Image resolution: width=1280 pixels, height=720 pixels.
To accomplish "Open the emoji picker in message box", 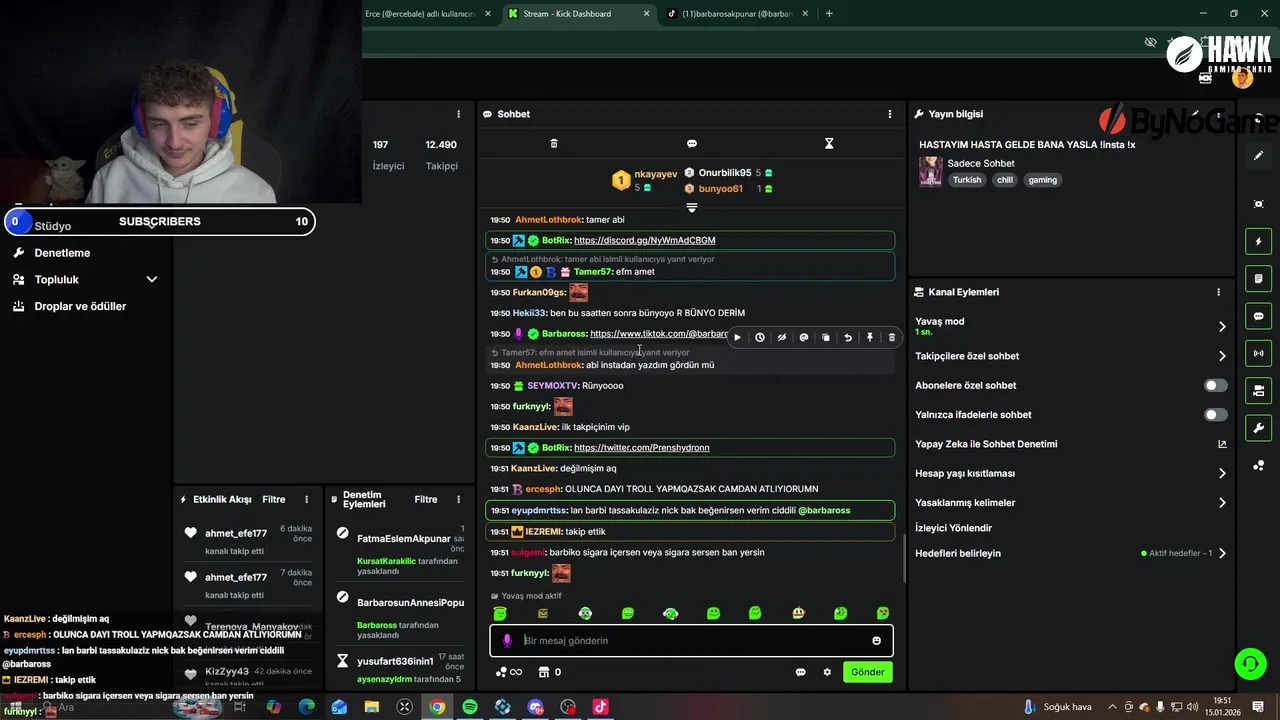I will point(877,641).
